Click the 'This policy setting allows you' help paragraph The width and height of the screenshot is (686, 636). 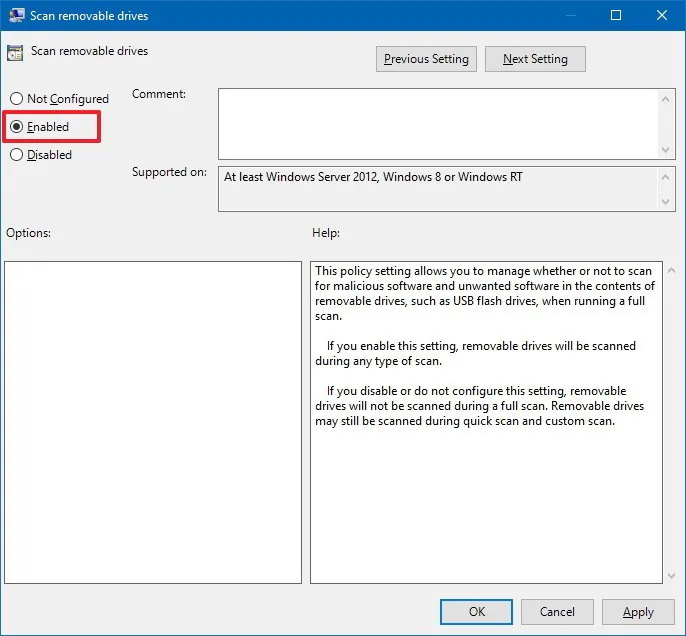(x=485, y=293)
